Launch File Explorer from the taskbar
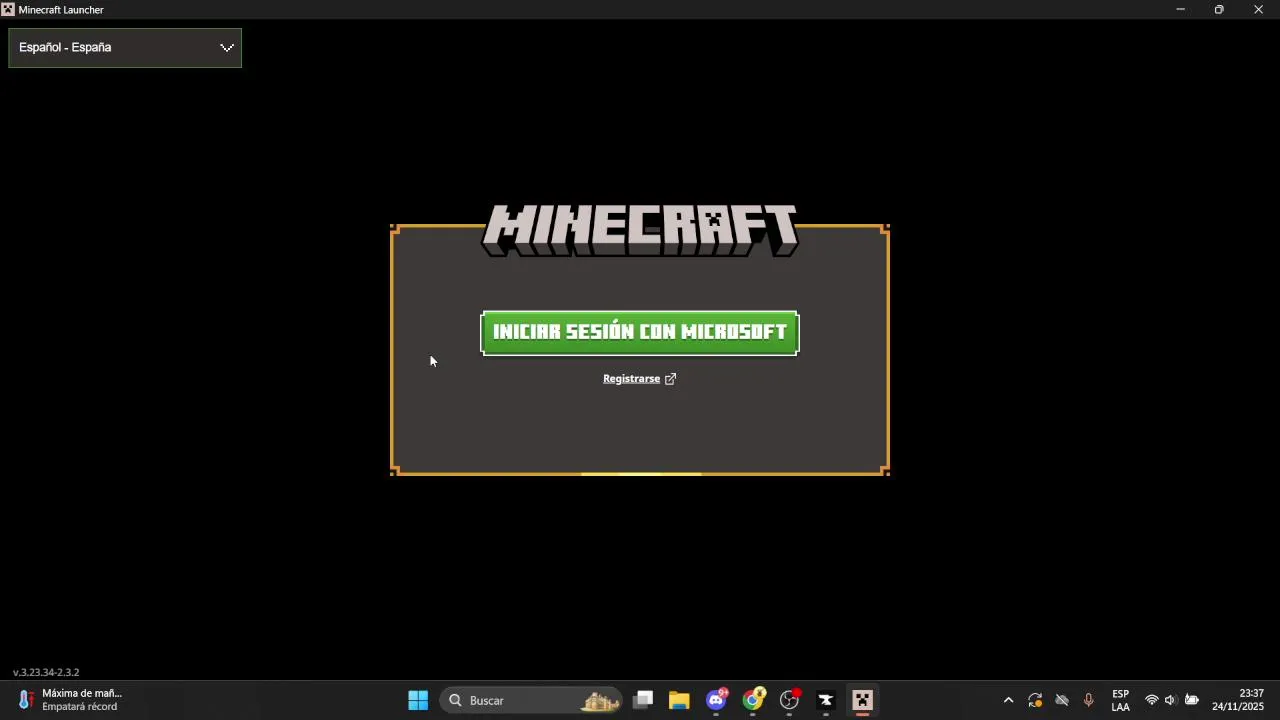 679,700
